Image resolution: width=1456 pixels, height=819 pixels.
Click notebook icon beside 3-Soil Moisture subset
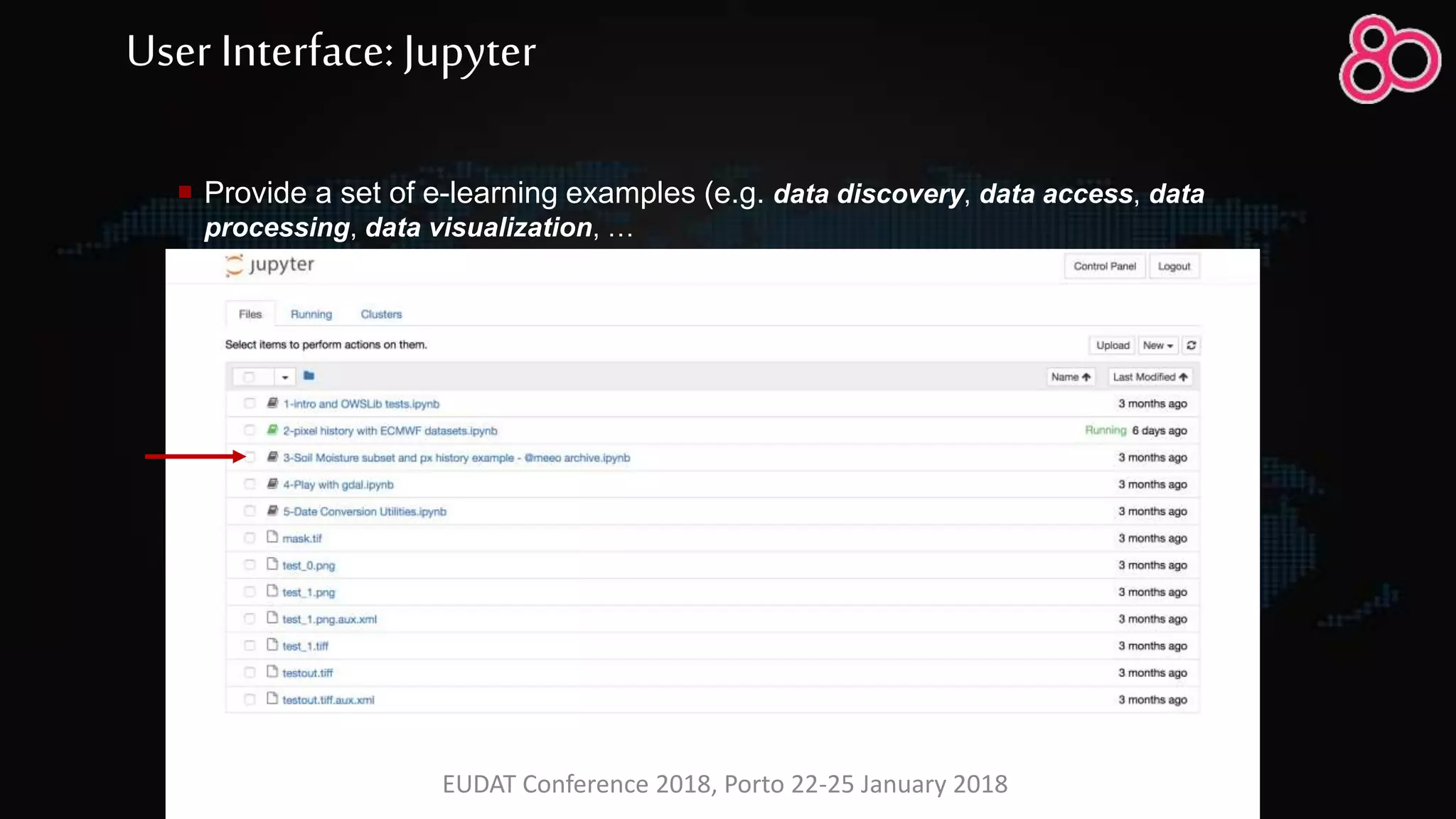[x=272, y=457]
